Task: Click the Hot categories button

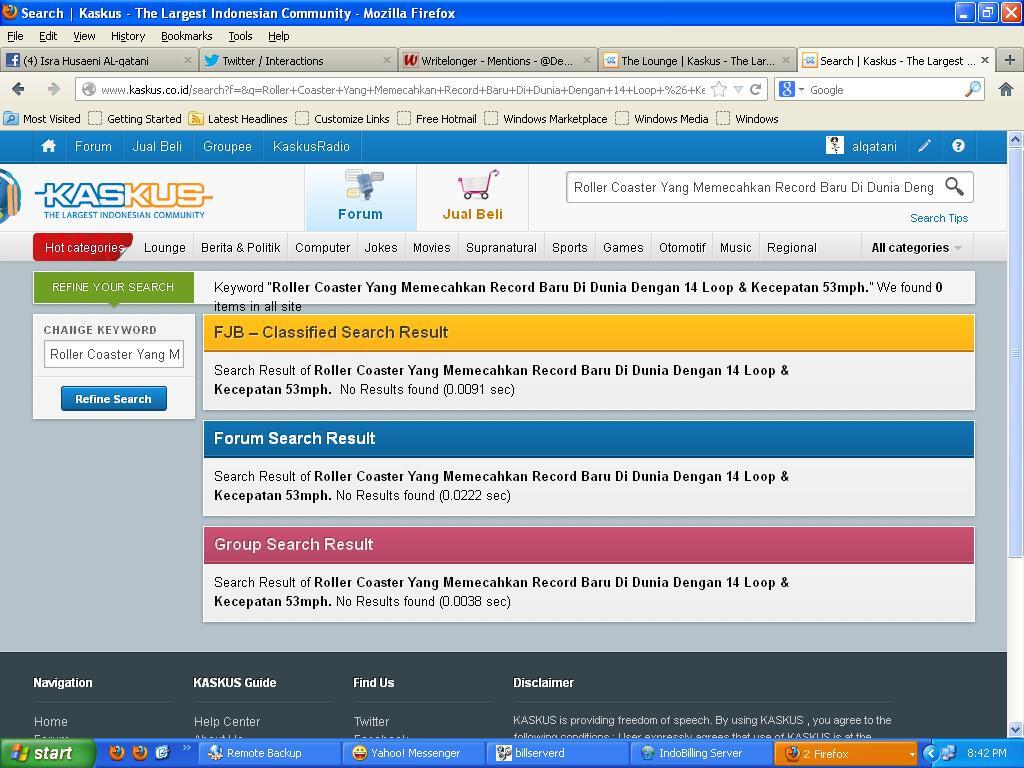Action: coord(83,247)
